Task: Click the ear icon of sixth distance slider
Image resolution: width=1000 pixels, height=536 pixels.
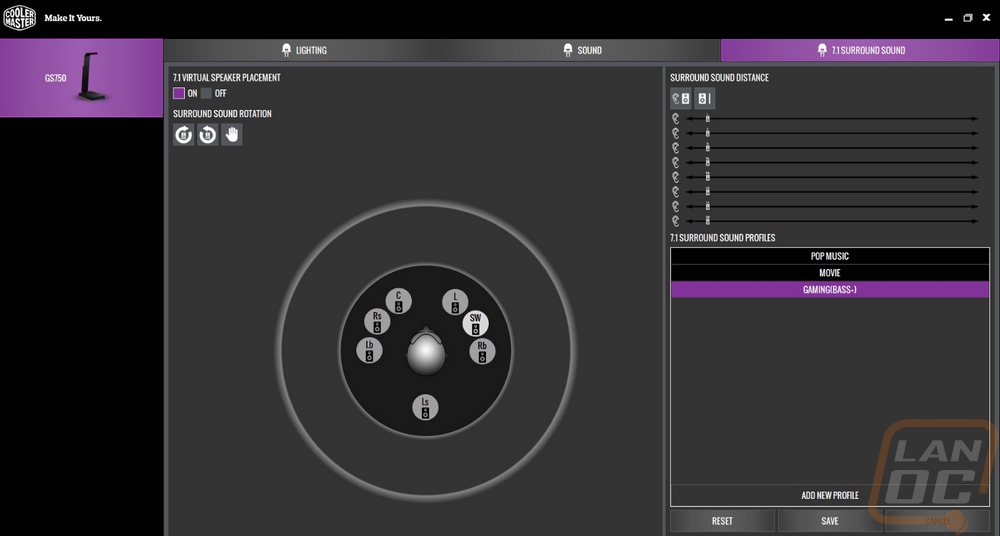Action: tap(676, 192)
